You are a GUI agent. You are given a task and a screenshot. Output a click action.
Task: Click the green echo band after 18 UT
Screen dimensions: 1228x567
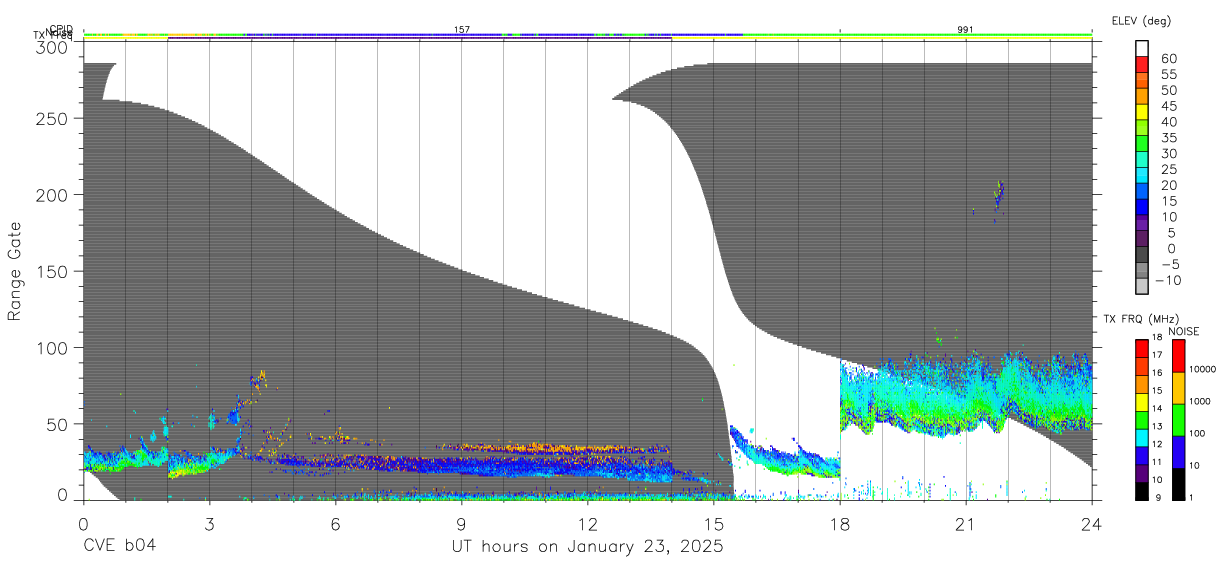tap(965, 395)
